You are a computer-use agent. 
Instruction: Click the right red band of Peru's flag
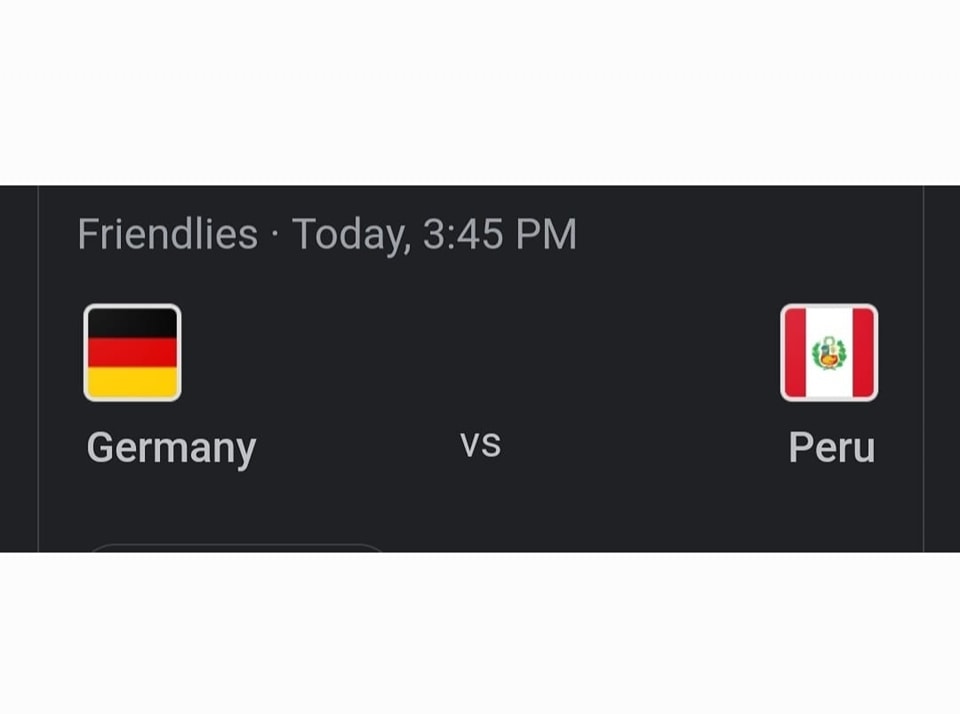(x=863, y=353)
